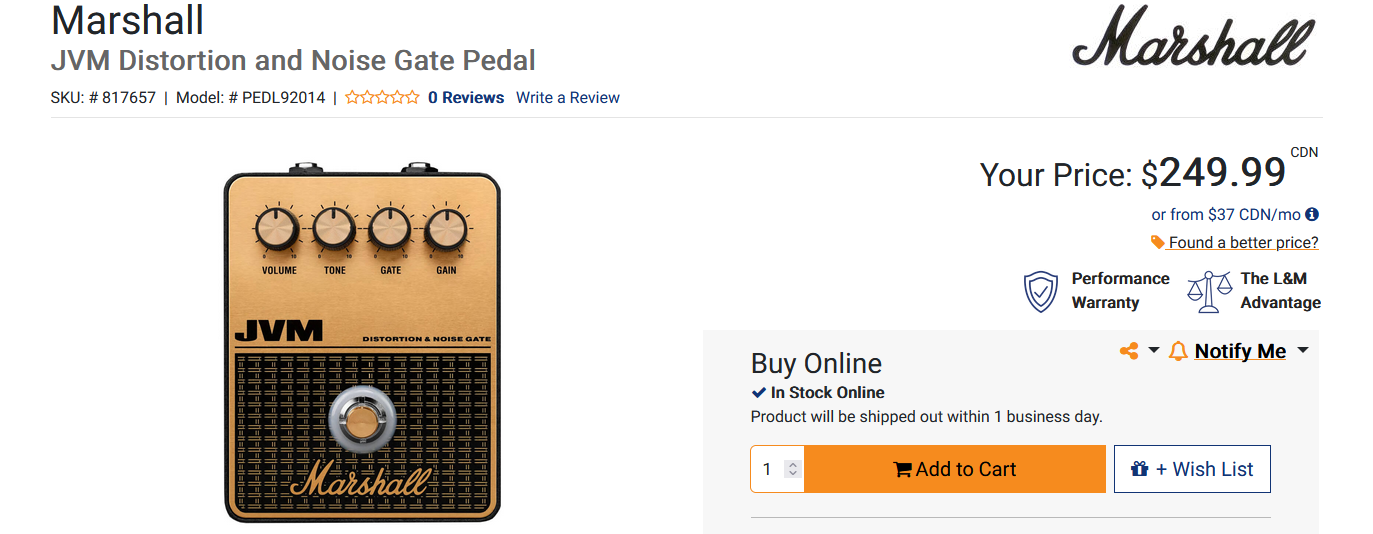Click the Notify Me link text
1373x534 pixels.
coord(1240,351)
